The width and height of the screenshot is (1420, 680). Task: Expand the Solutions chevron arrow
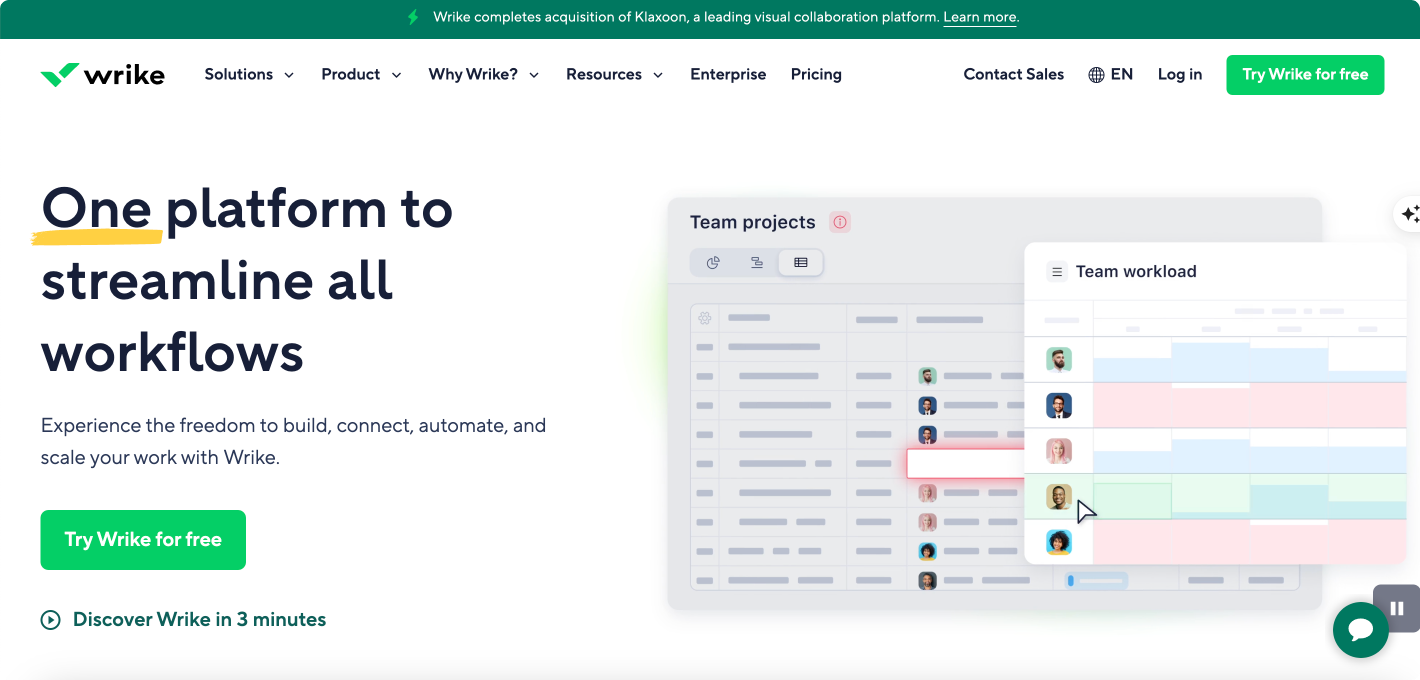click(x=289, y=75)
